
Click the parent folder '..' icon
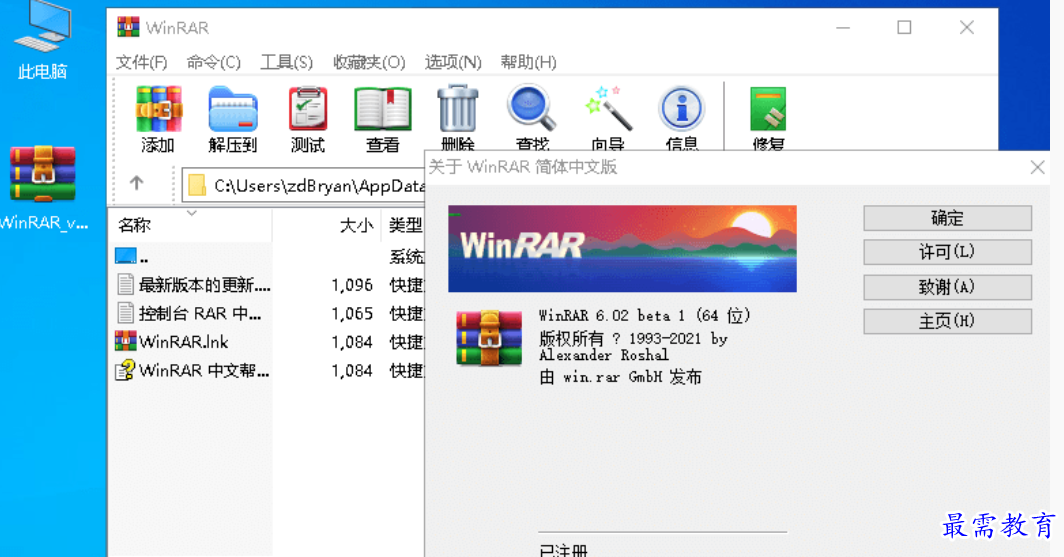[x=126, y=256]
